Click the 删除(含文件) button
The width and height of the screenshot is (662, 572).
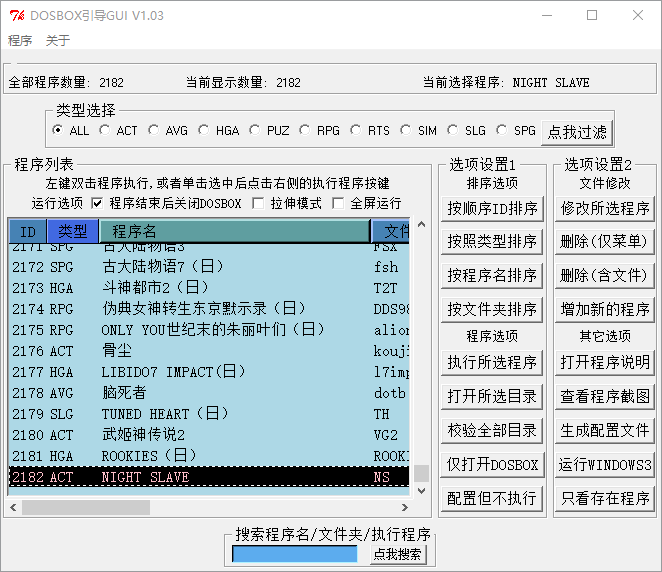[605, 276]
